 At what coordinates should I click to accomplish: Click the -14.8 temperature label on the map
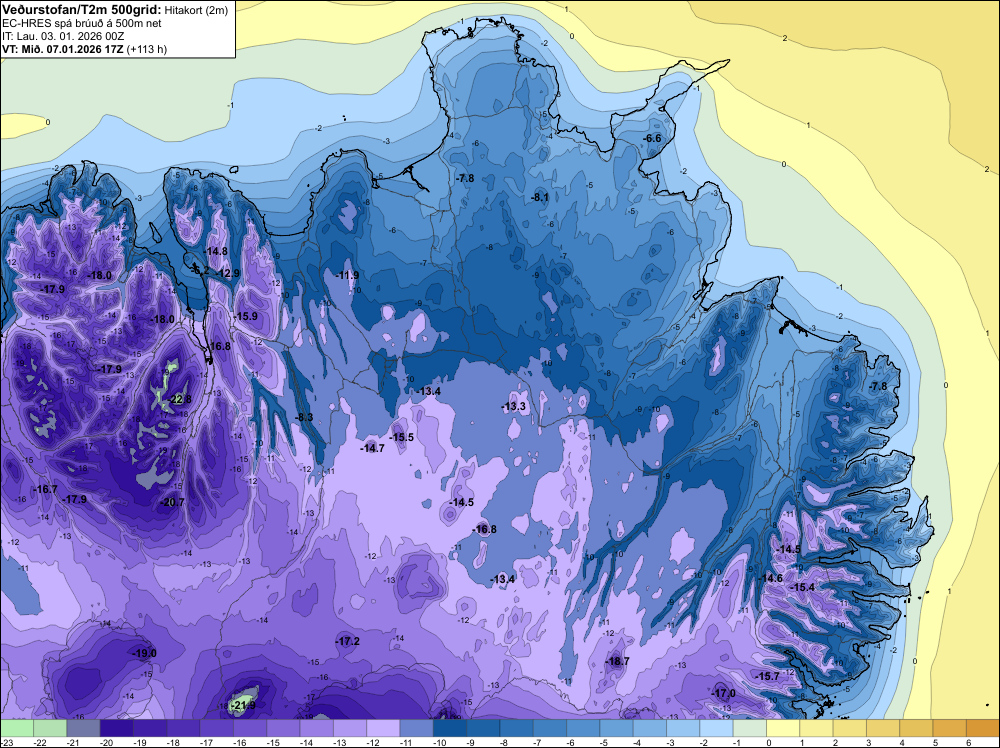pyautogui.click(x=216, y=251)
